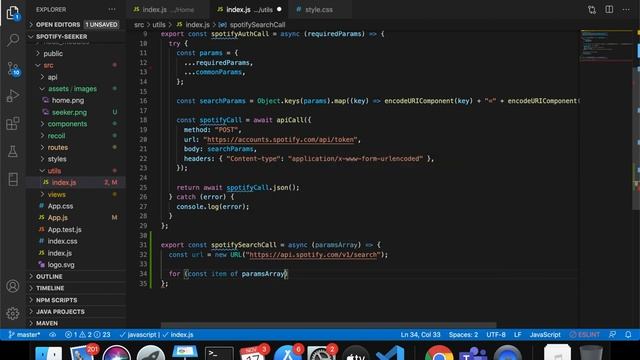This screenshot has height=360, width=640.
Task: Click unsaved dot on index.js utils tab
Action: (x=279, y=9)
